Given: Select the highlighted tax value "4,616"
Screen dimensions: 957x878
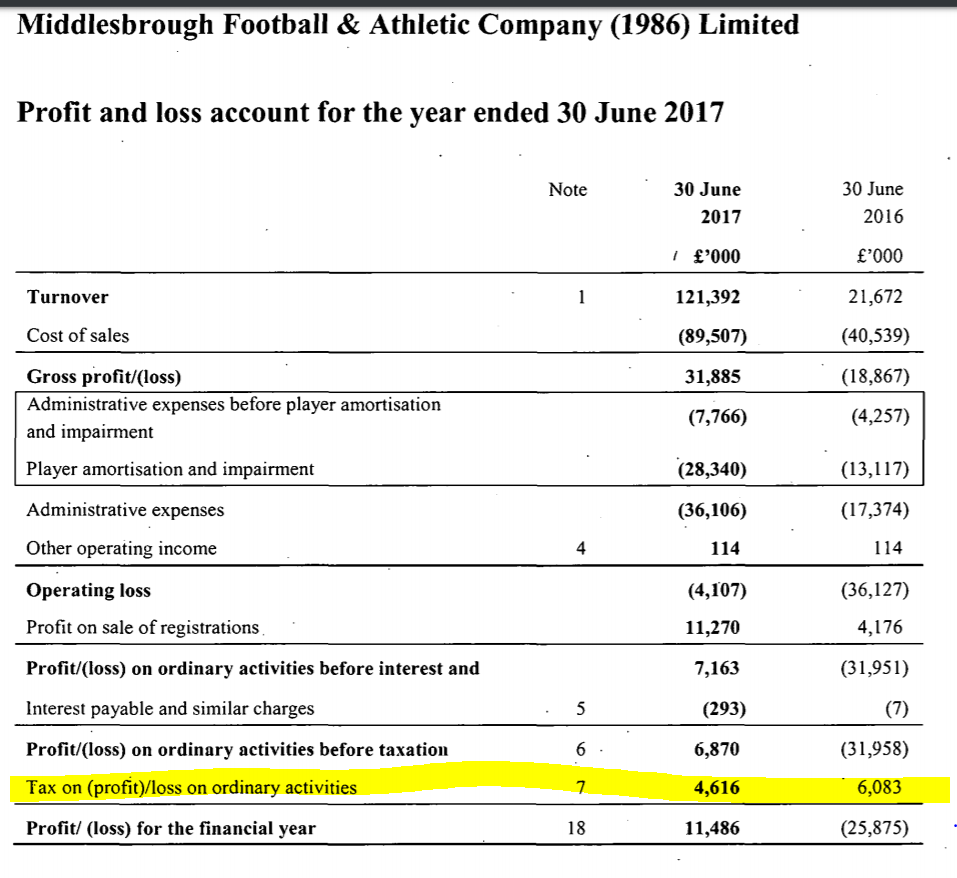Looking at the screenshot, I should pyautogui.click(x=717, y=788).
